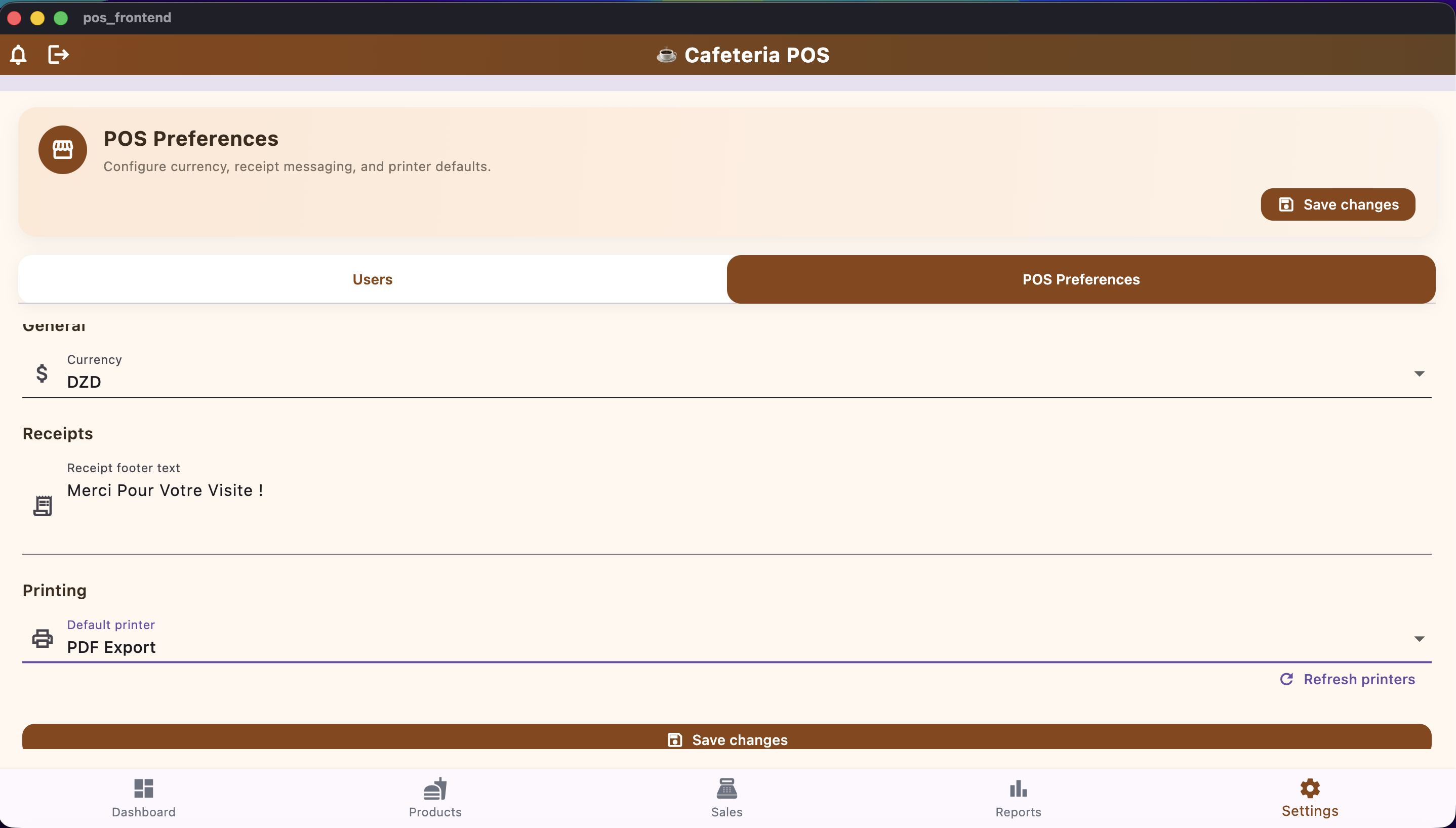Click the receipt icon beside footer text
This screenshot has height=828, width=1456.
[x=43, y=506]
